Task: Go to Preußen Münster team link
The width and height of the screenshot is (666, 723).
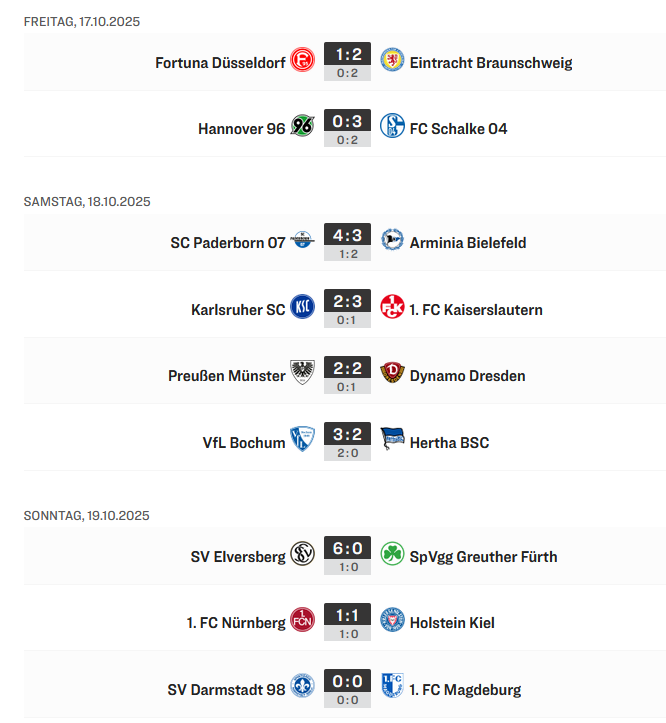Action: click(x=226, y=376)
